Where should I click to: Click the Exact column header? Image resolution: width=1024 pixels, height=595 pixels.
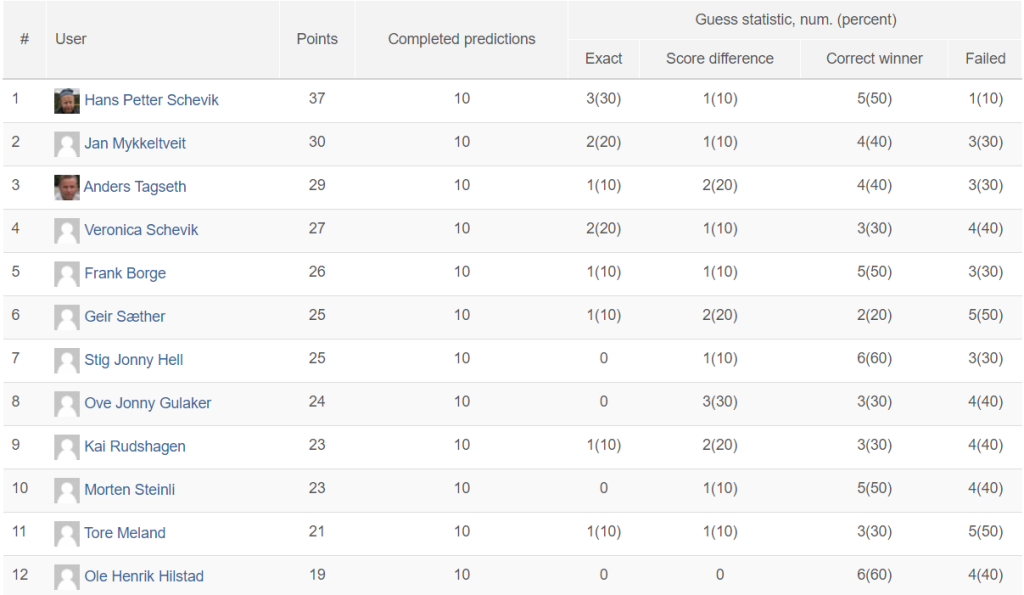pyautogui.click(x=603, y=59)
